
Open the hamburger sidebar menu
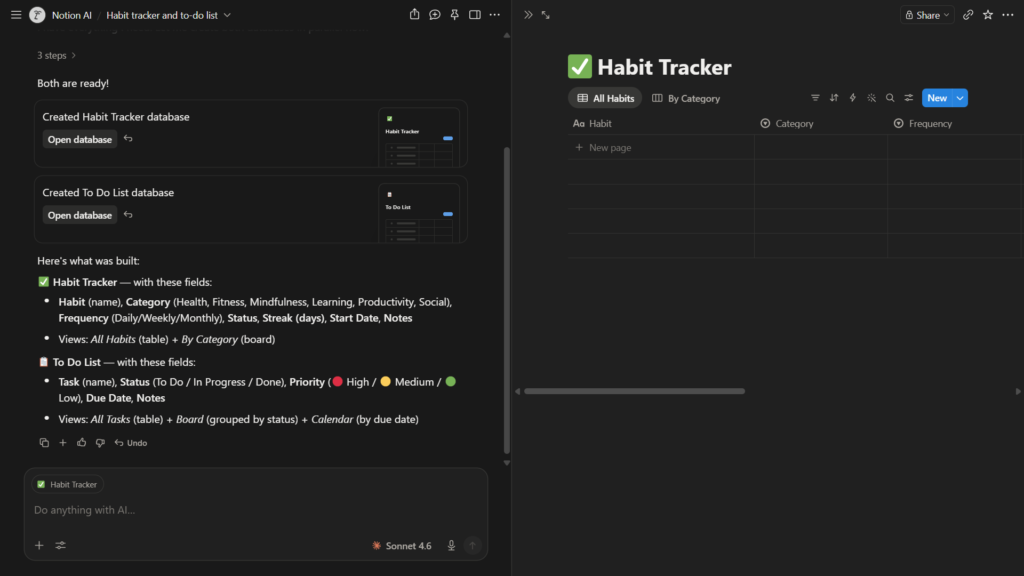point(16,14)
